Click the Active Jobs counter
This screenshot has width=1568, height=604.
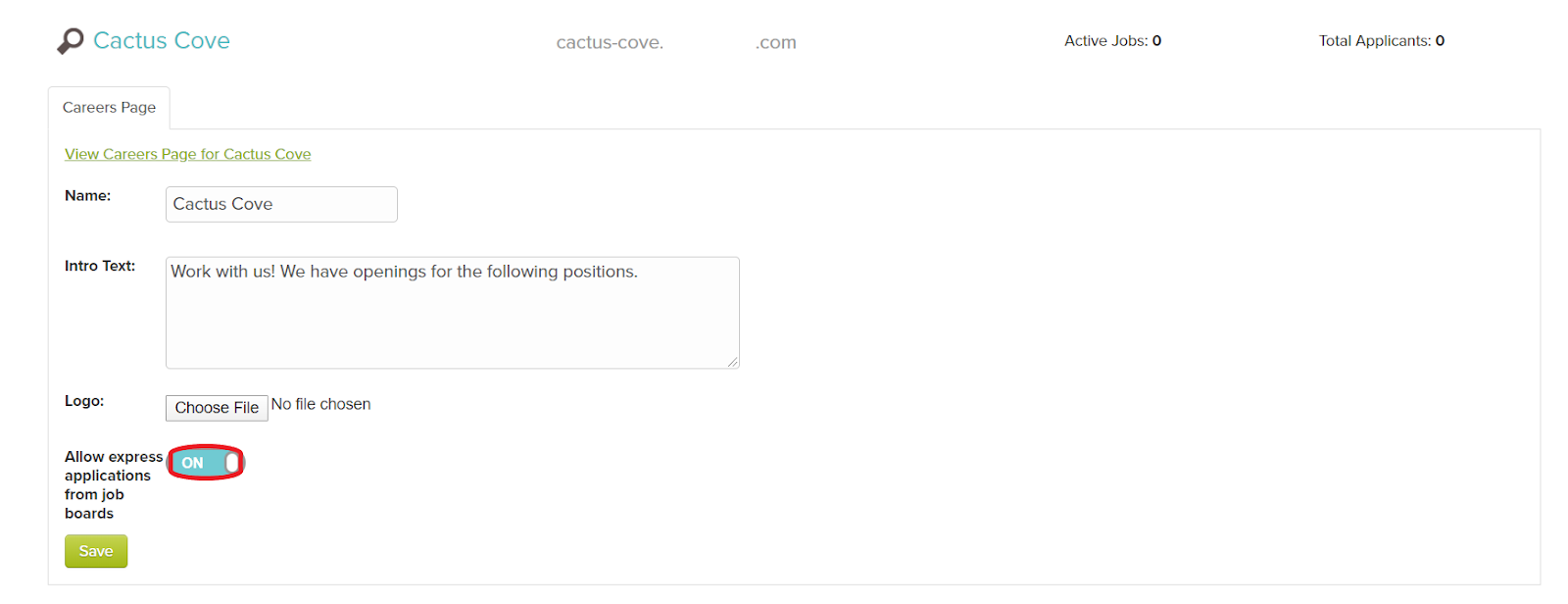click(x=1111, y=40)
